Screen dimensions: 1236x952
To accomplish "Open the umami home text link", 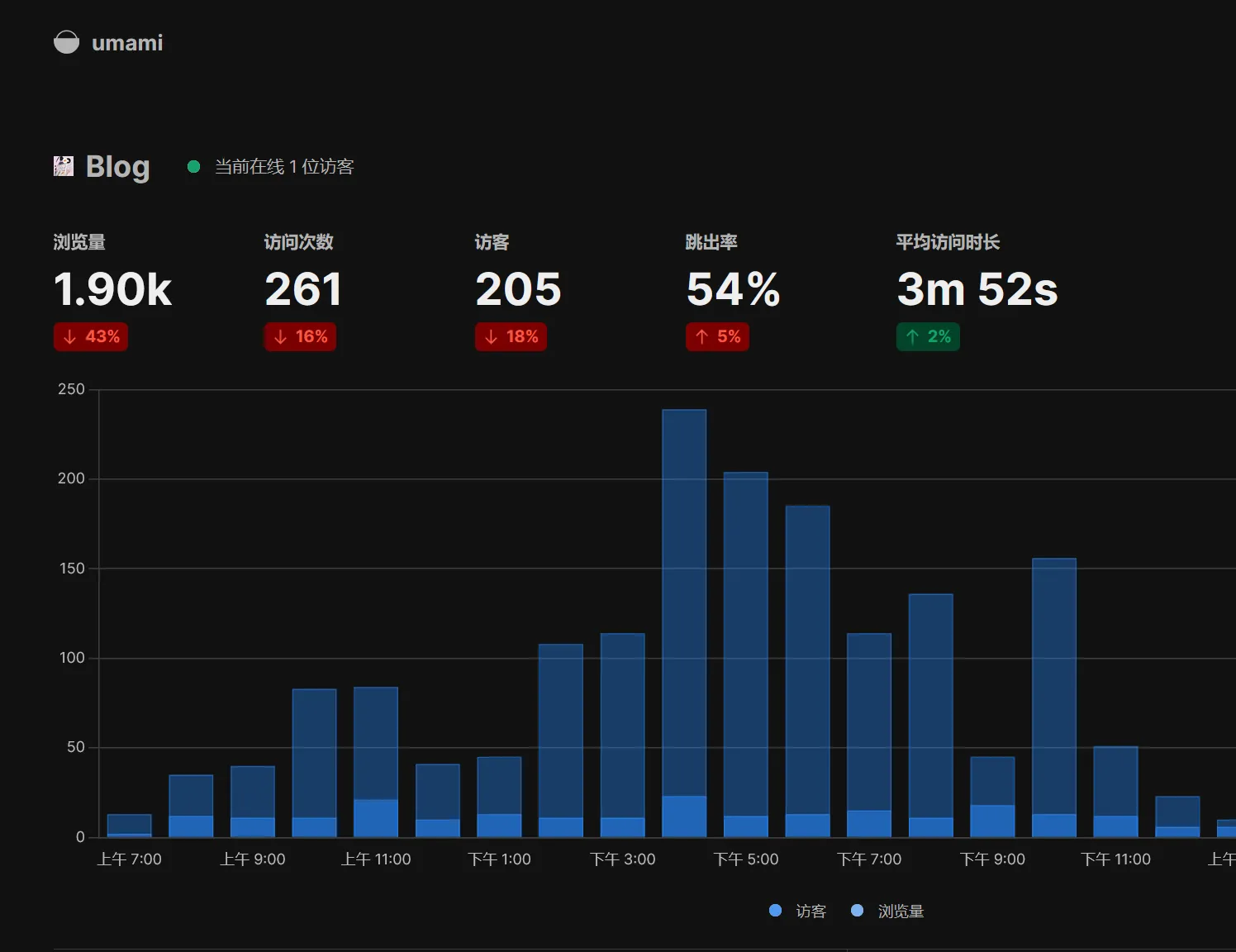I will click(127, 43).
